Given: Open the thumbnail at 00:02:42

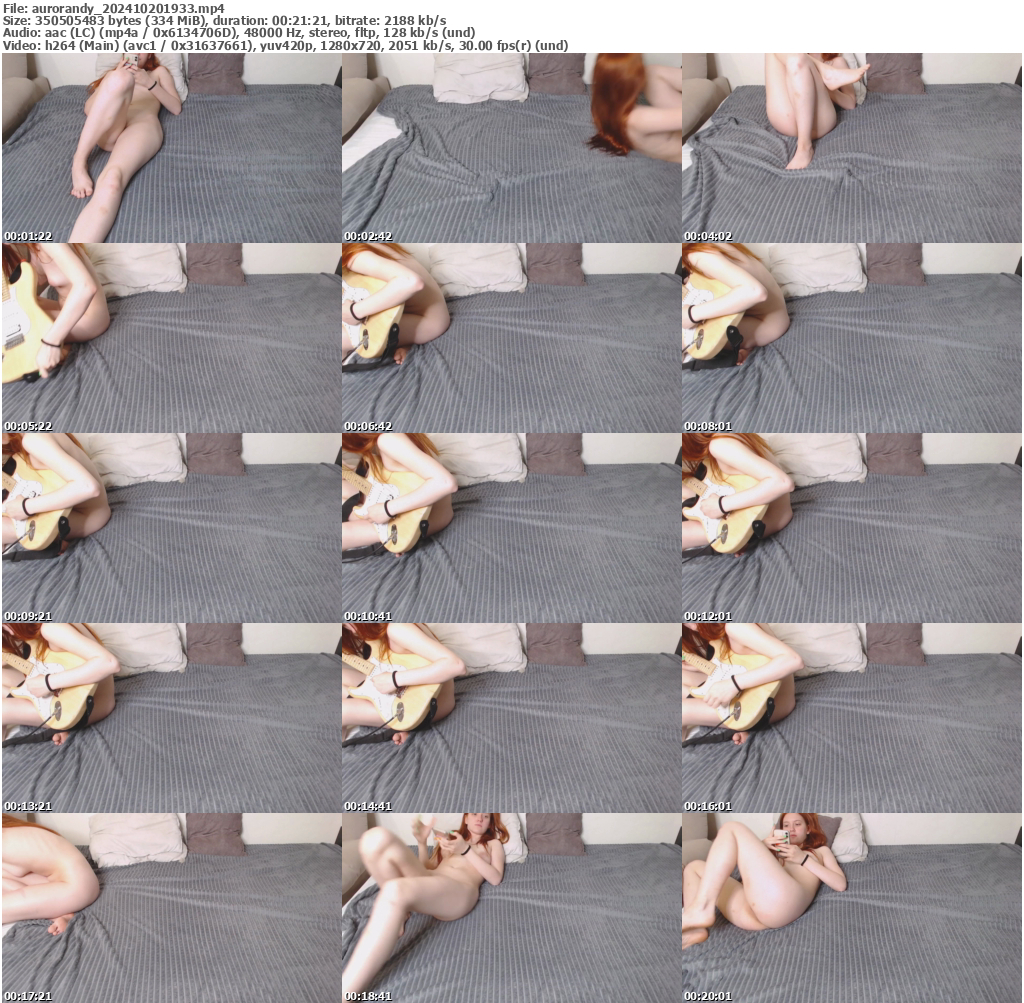Looking at the screenshot, I should (x=512, y=148).
